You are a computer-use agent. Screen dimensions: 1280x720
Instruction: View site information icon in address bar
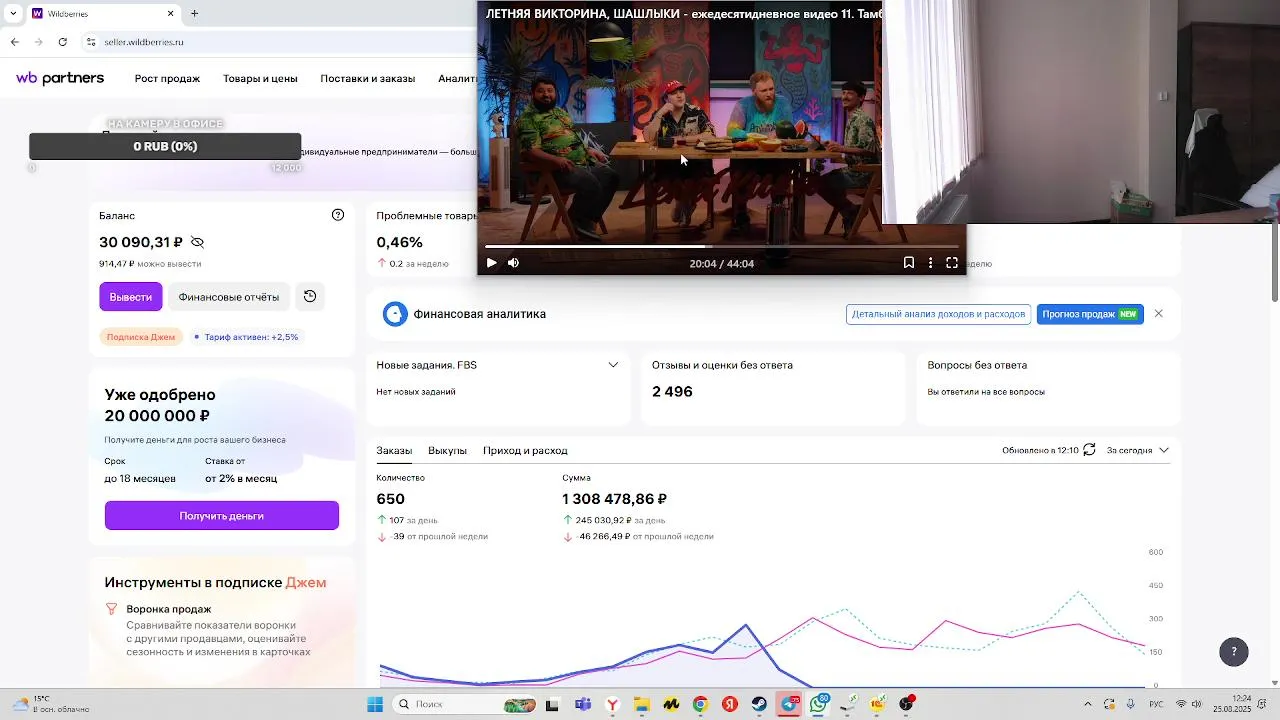[91, 42]
